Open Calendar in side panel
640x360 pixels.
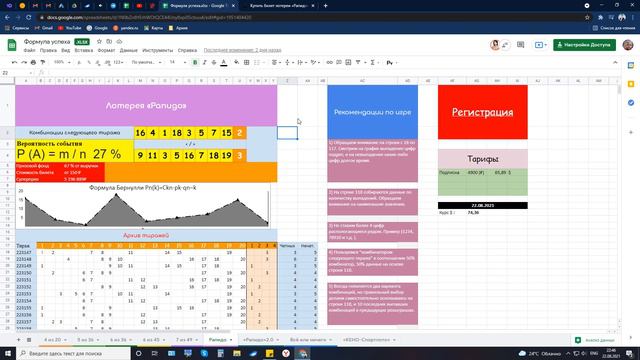coord(631,65)
